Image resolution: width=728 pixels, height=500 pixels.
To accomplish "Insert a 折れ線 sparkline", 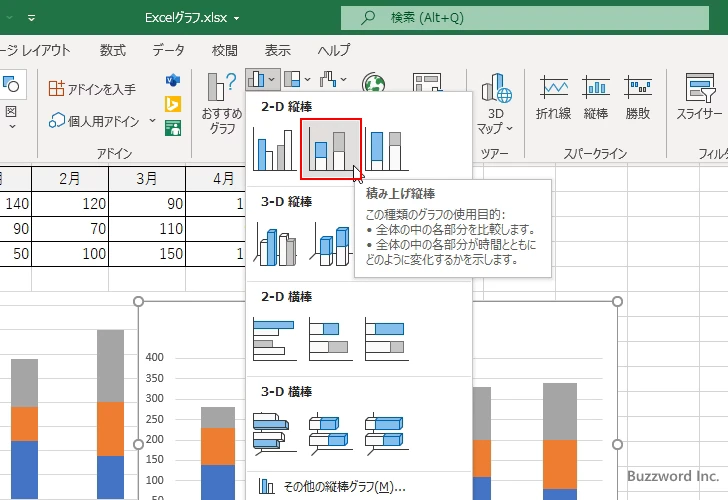I will click(x=553, y=98).
